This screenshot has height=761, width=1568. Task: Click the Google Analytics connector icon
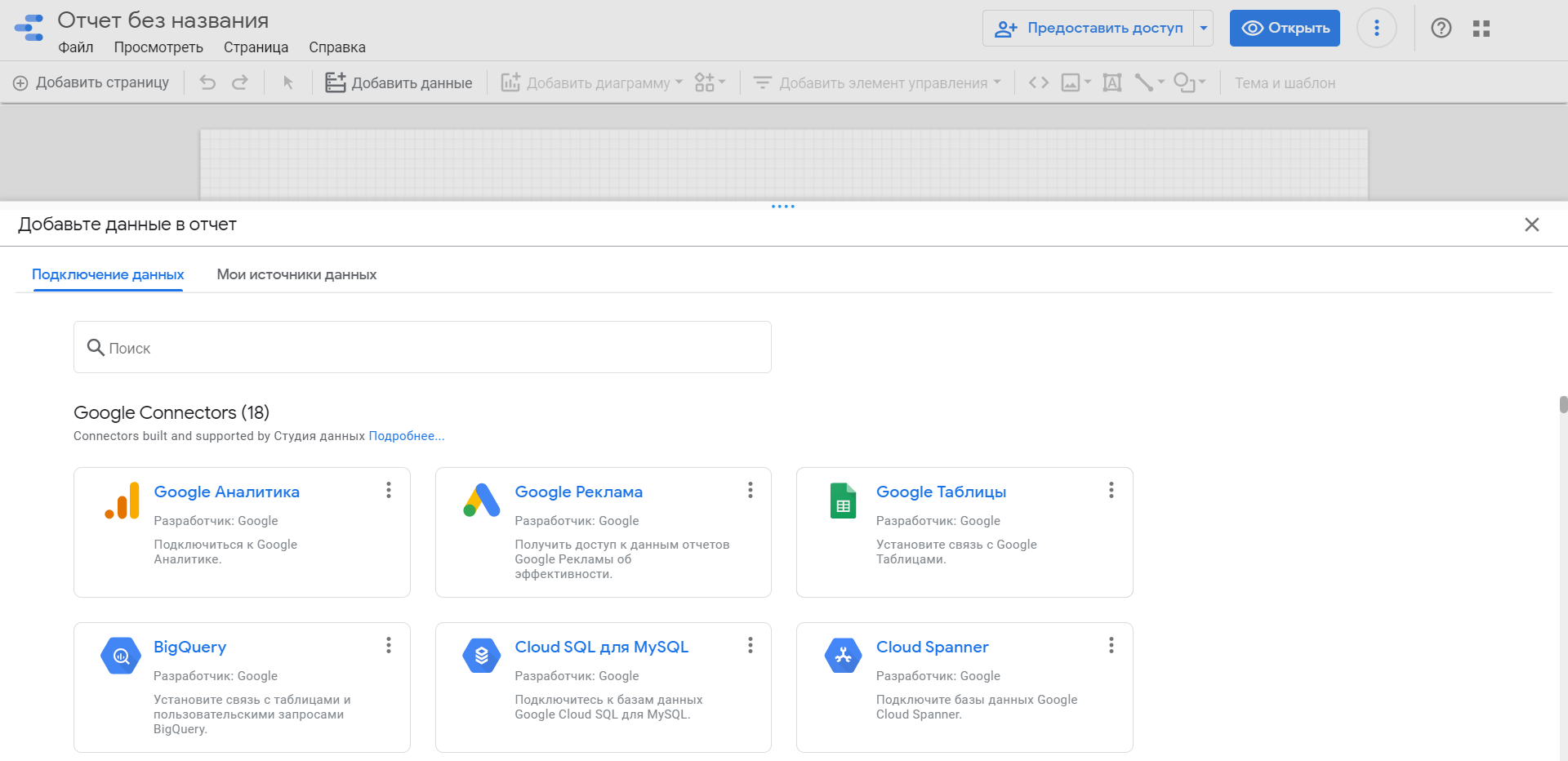tap(122, 501)
